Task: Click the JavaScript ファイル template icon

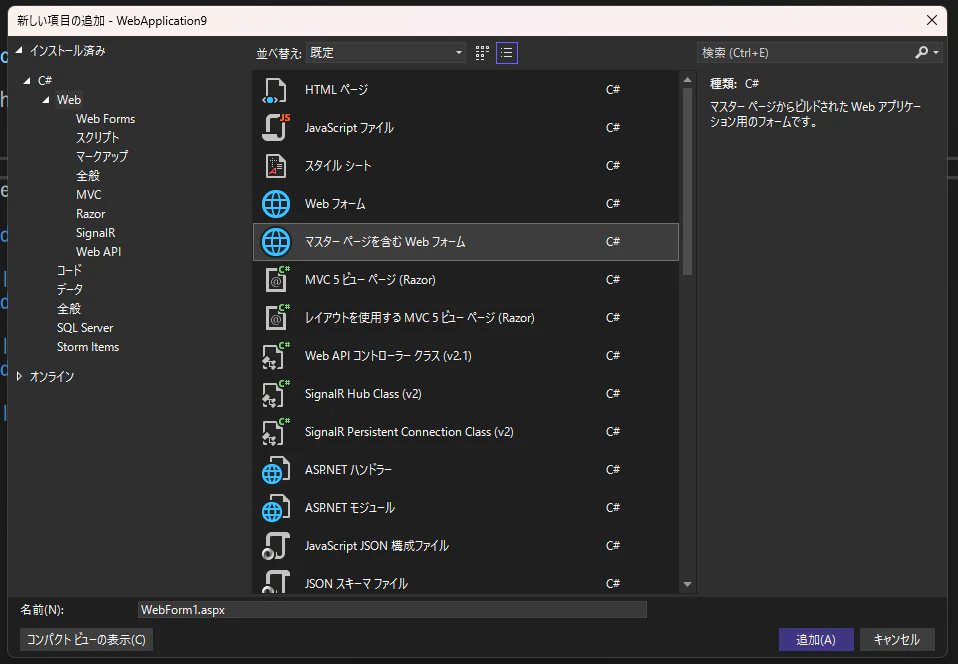Action: [275, 128]
